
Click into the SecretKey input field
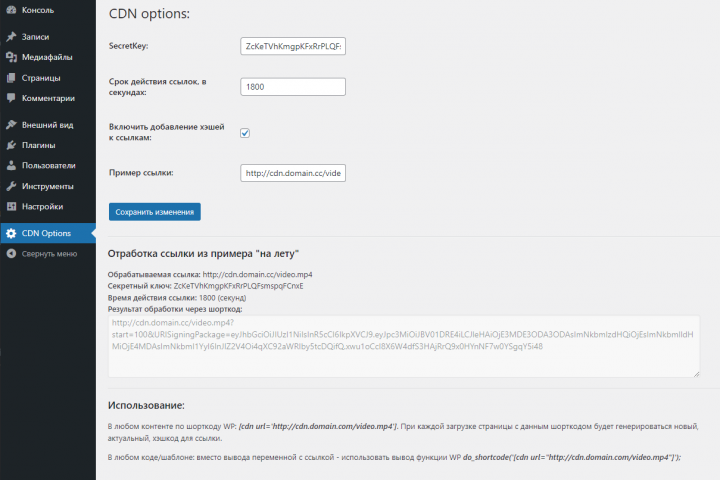pyautogui.click(x=293, y=47)
